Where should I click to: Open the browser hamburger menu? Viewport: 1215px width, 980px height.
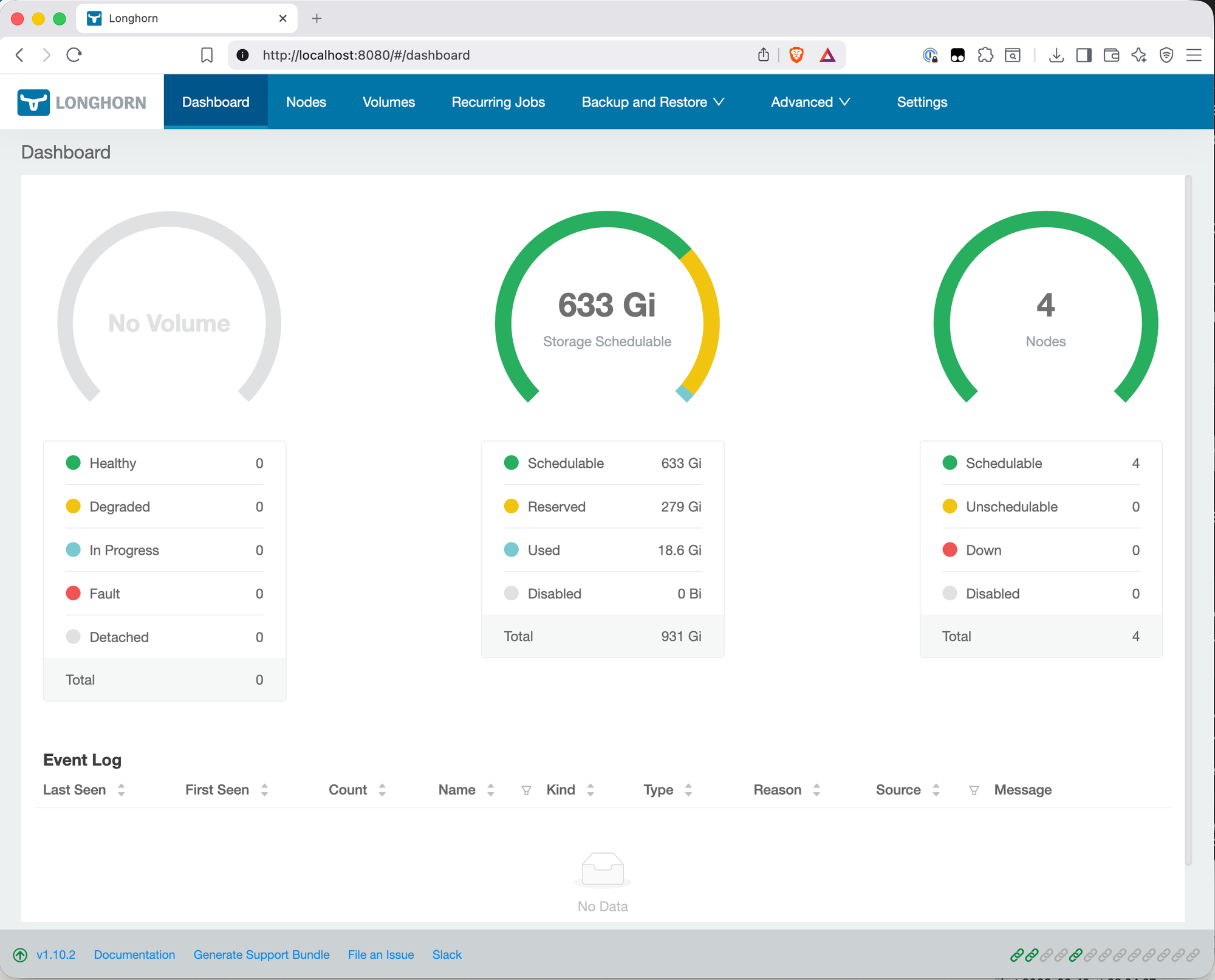click(1194, 55)
